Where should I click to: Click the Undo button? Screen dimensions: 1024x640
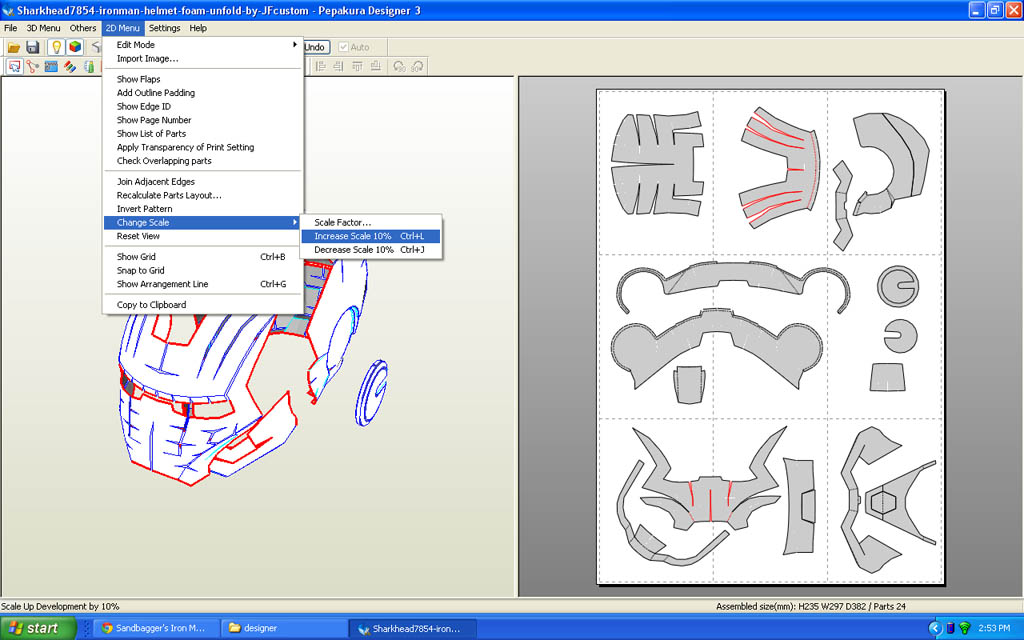click(317, 47)
